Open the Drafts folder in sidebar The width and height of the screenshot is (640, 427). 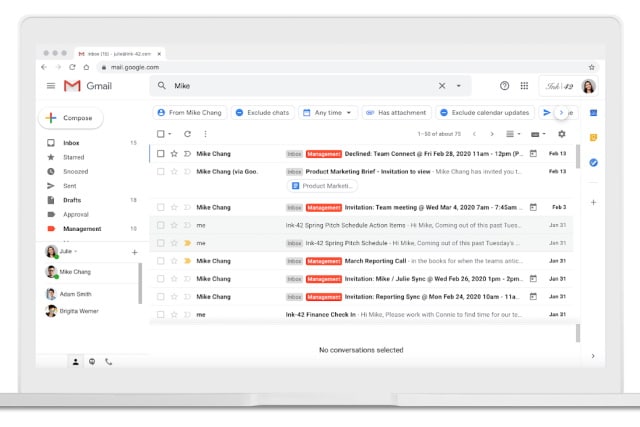72,200
